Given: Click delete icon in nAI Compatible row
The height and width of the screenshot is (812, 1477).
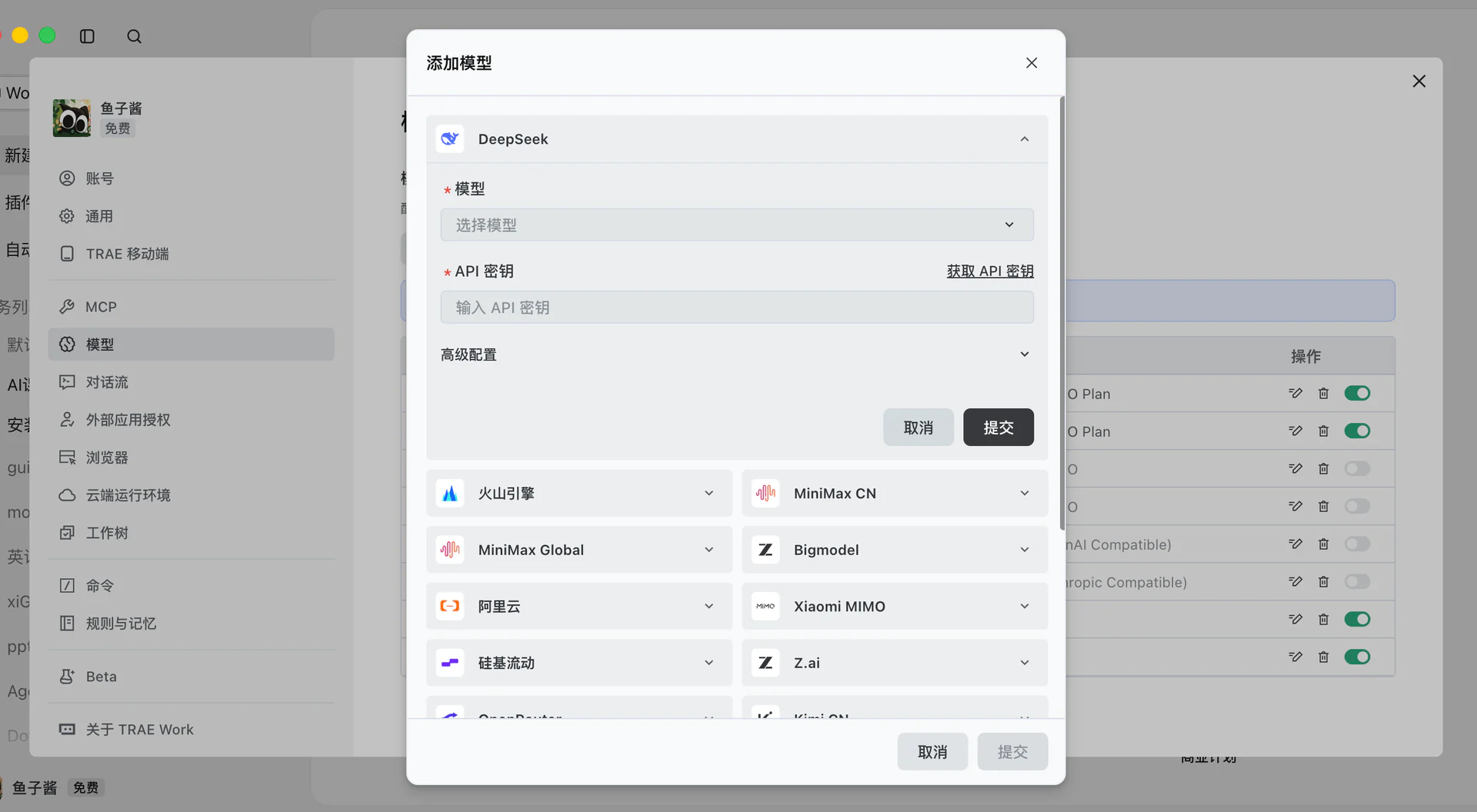Looking at the screenshot, I should click(x=1323, y=544).
